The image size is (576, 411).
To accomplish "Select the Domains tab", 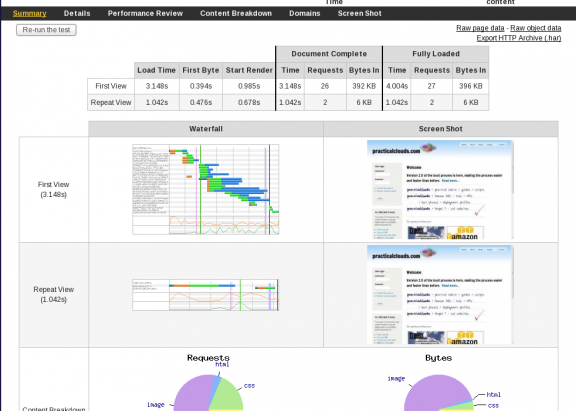I will click(305, 14).
